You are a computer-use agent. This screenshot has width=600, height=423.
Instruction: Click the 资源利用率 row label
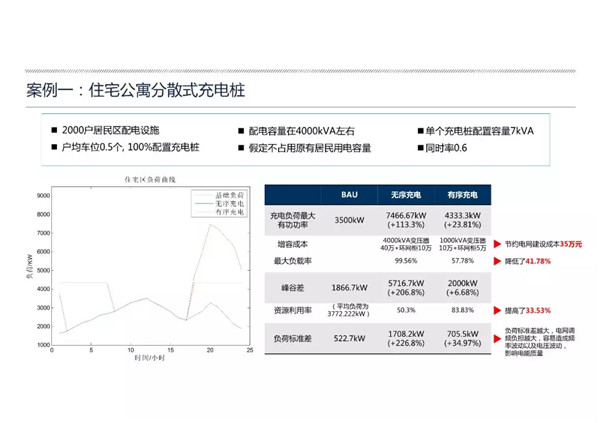pos(292,310)
